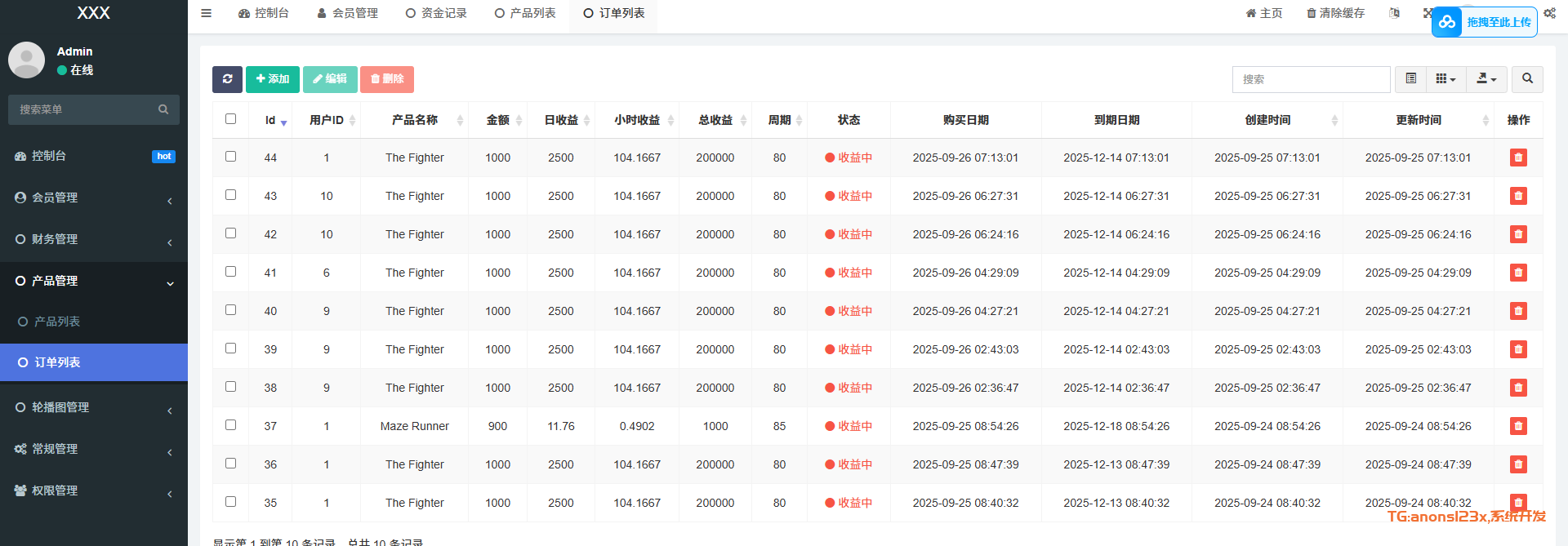This screenshot has height=546, width=1568.
Task: Click the refresh table button
Action: (x=227, y=79)
